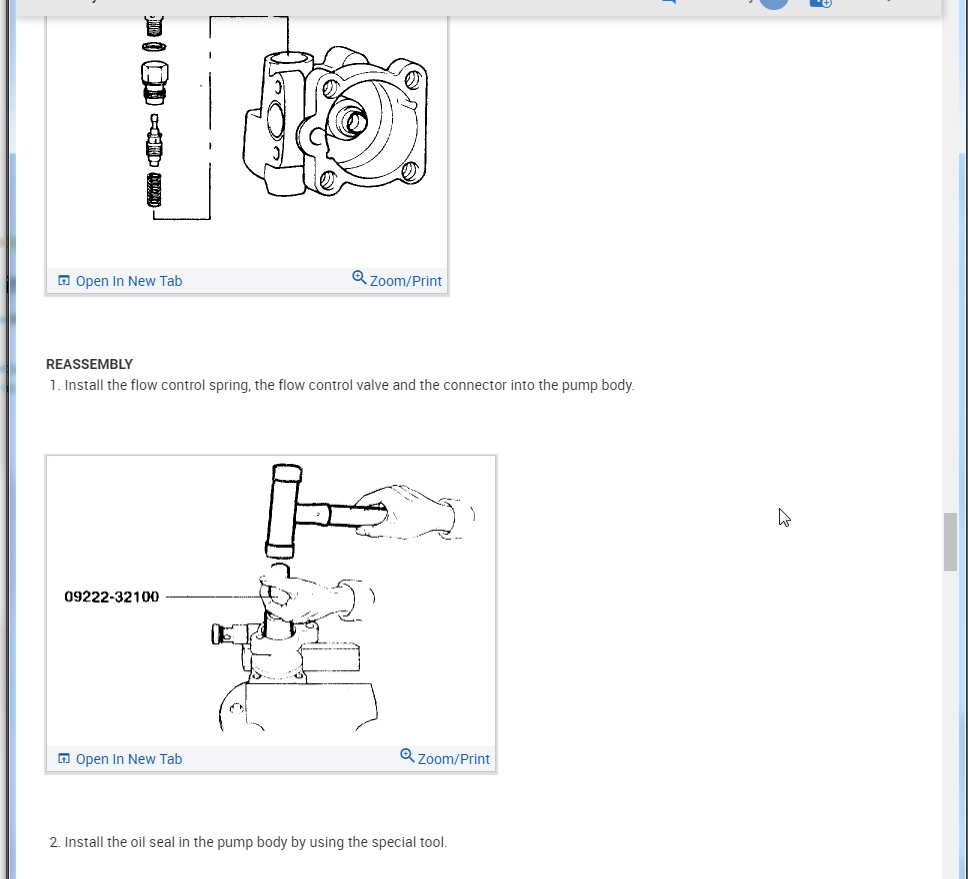Click step 2 text about installing oil seal
This screenshot has width=968, height=879.
[x=256, y=842]
